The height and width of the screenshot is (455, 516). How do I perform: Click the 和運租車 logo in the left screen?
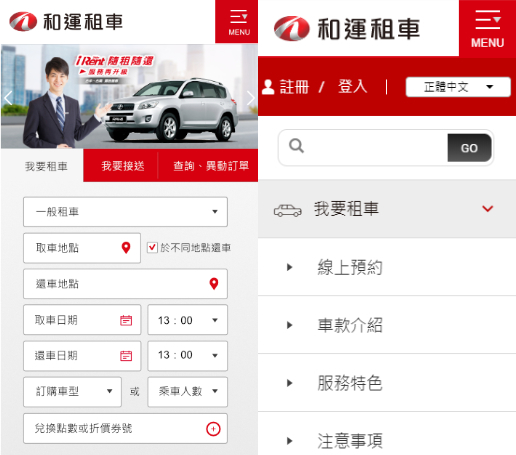[66, 22]
